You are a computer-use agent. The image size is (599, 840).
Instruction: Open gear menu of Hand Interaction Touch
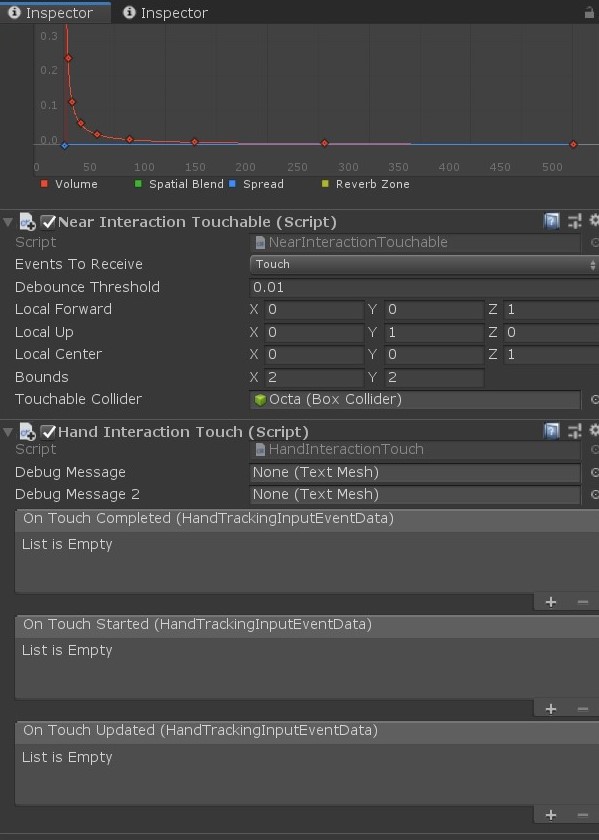(x=594, y=430)
